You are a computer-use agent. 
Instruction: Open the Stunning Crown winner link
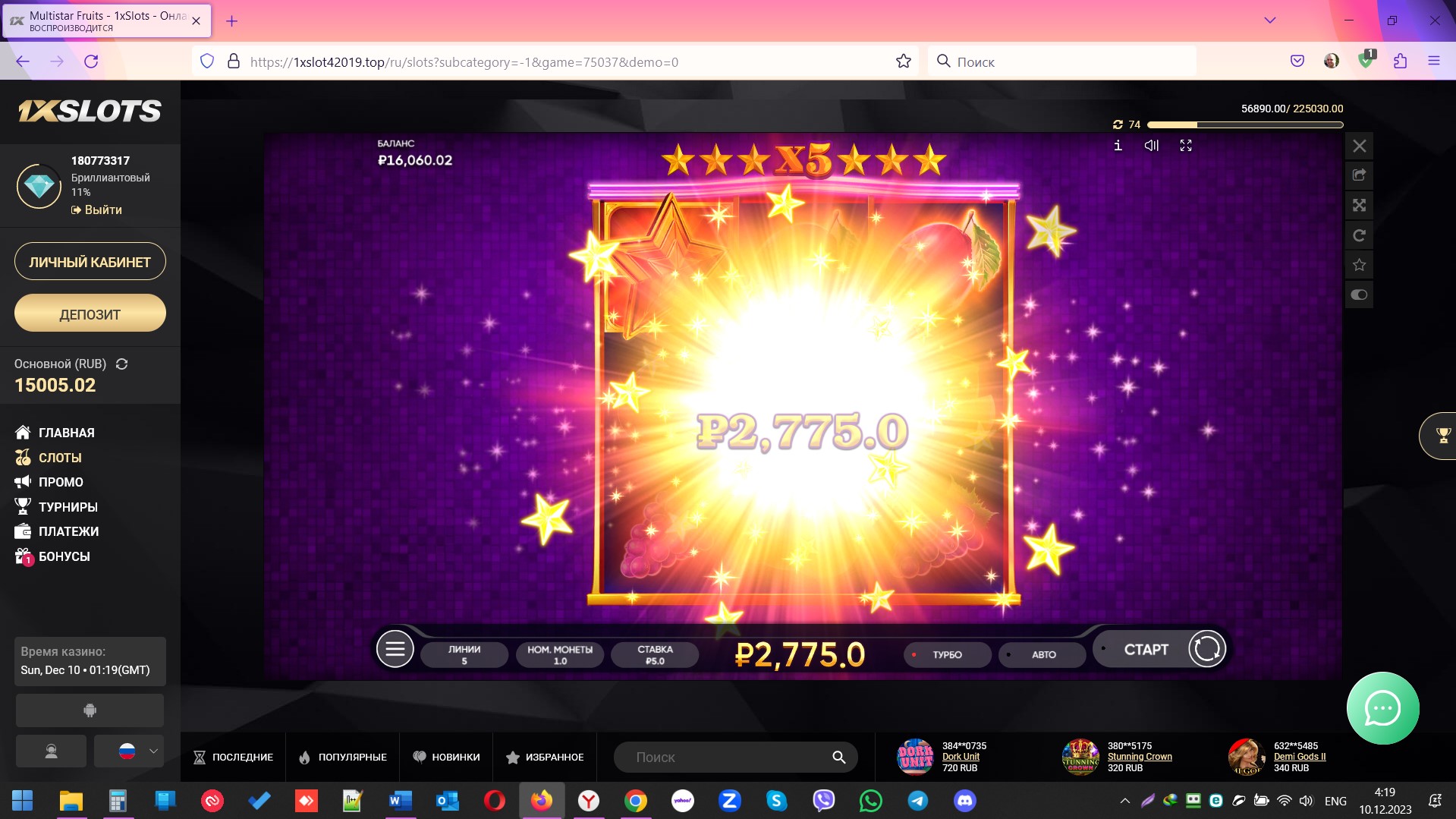(x=1140, y=757)
